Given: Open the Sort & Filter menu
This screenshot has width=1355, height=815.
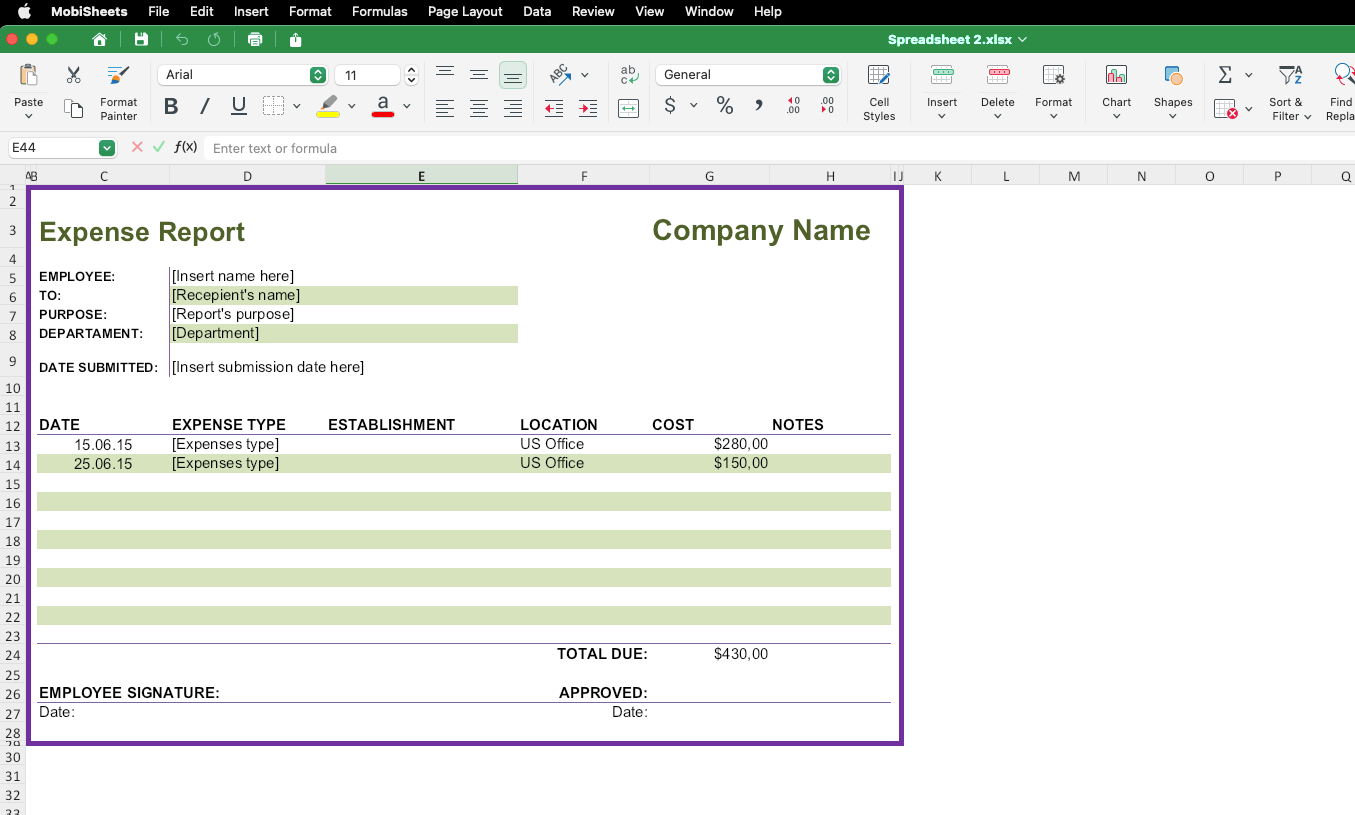Looking at the screenshot, I should tap(1290, 94).
